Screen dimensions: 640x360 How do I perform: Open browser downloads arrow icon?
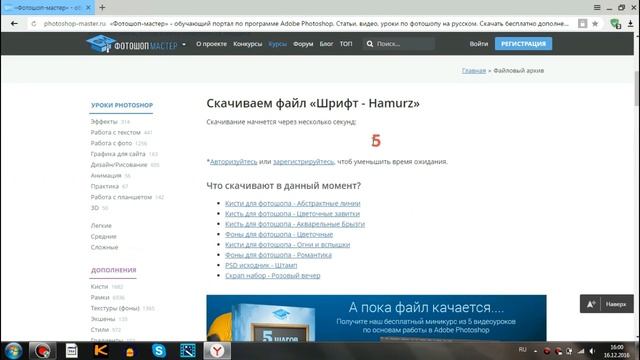631,24
